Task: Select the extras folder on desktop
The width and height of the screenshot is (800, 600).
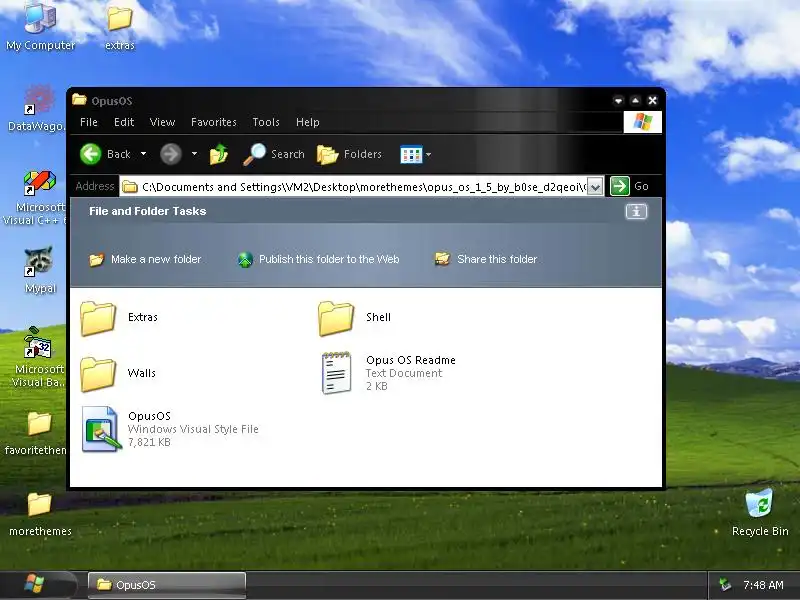Action: pyautogui.click(x=120, y=18)
